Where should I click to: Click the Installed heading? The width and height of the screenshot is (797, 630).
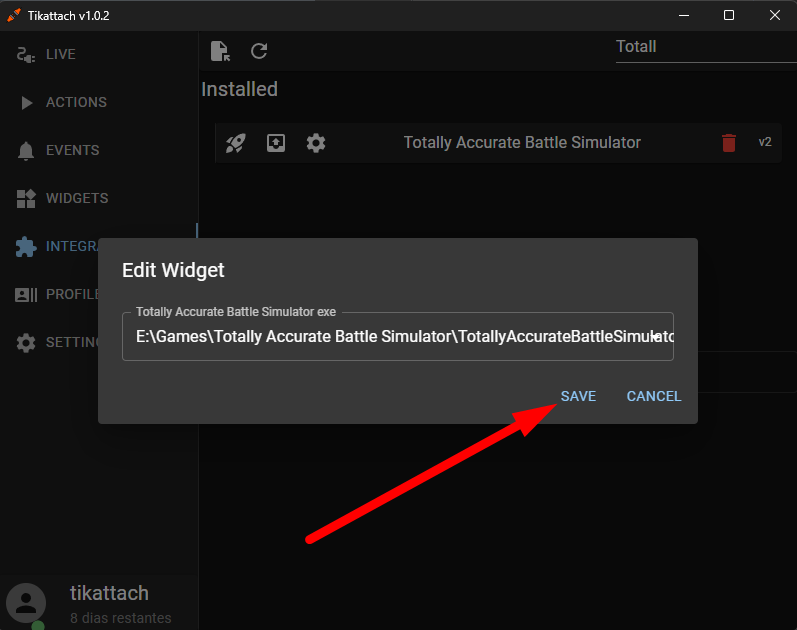tap(239, 89)
